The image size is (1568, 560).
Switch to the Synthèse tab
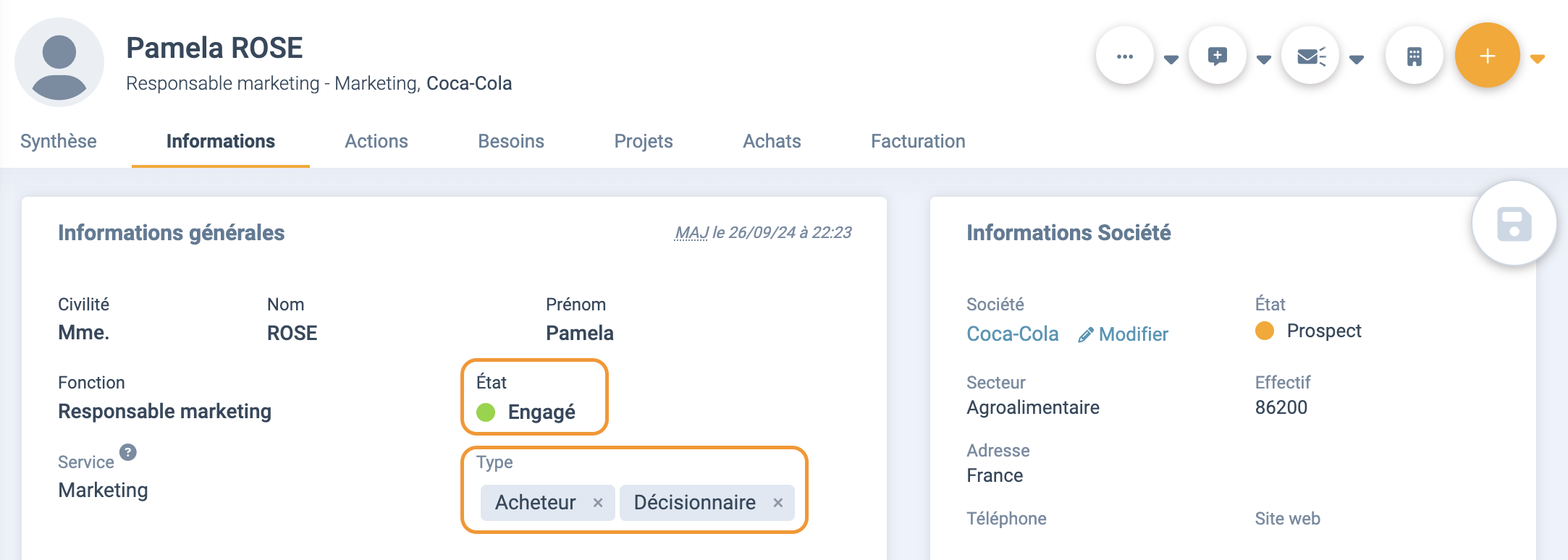[x=59, y=141]
